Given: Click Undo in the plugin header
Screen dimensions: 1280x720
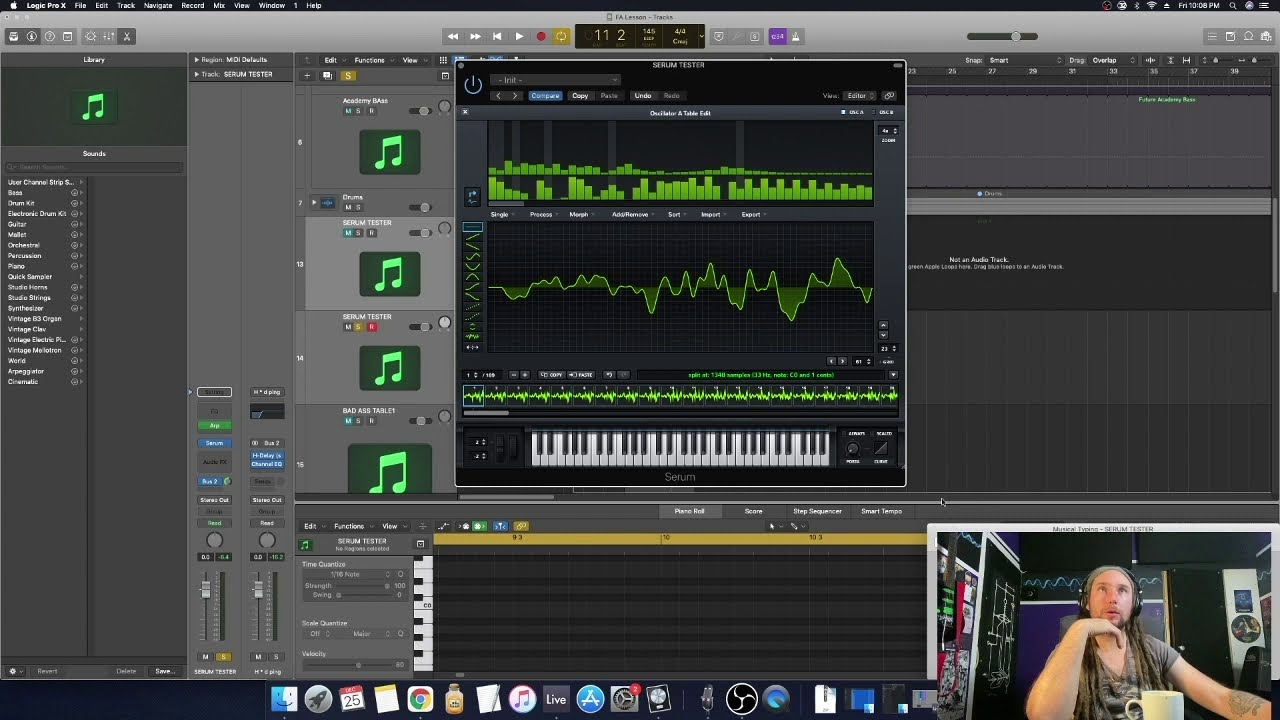Looking at the screenshot, I should pyautogui.click(x=643, y=96).
